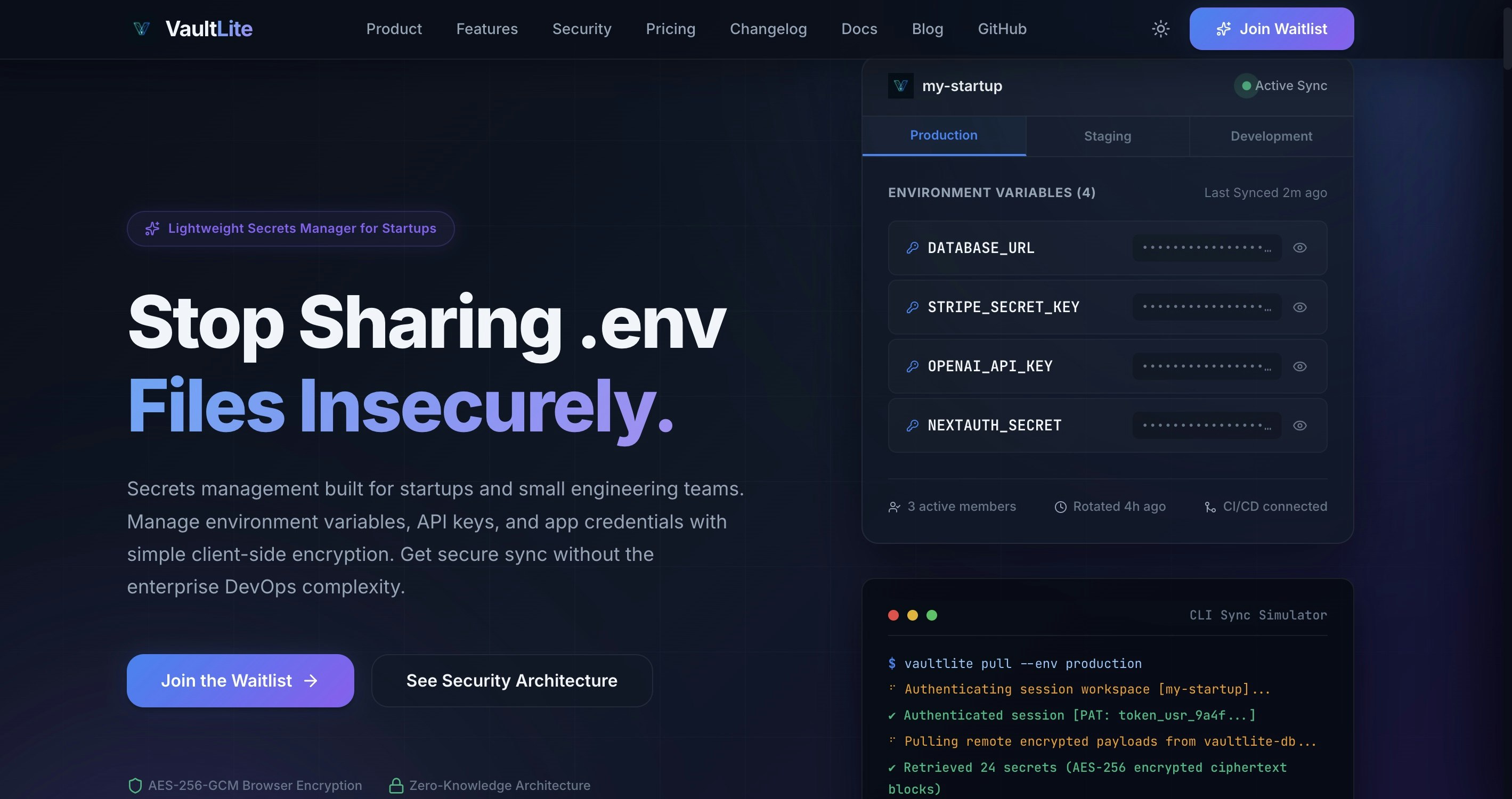Image resolution: width=1512 pixels, height=799 pixels.
Task: Click the my-startup workspace logo icon
Action: point(900,86)
